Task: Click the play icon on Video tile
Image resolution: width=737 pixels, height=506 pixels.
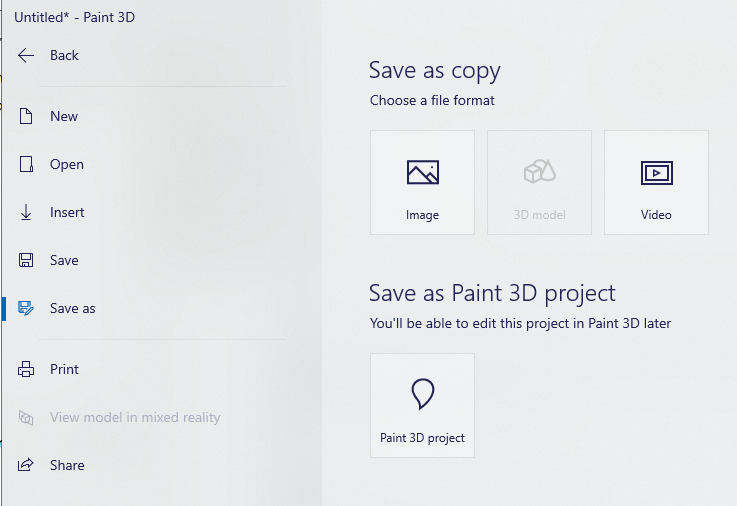Action: coord(657,173)
